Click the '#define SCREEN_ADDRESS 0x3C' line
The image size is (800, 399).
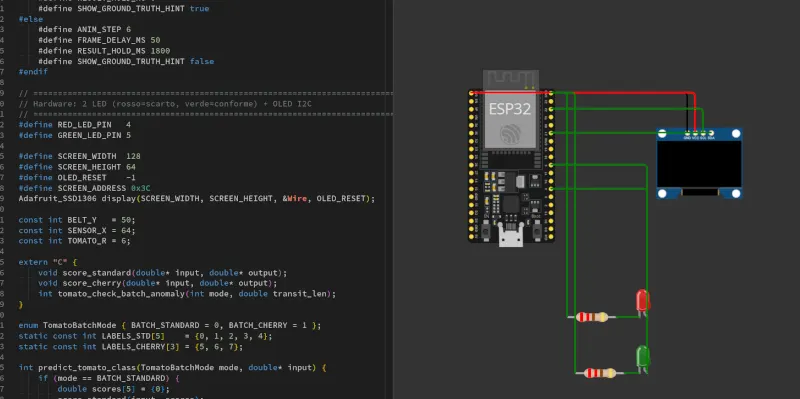84,188
